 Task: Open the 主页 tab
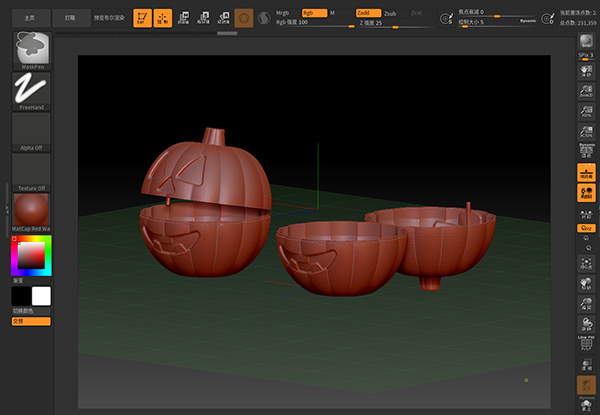tap(29, 17)
